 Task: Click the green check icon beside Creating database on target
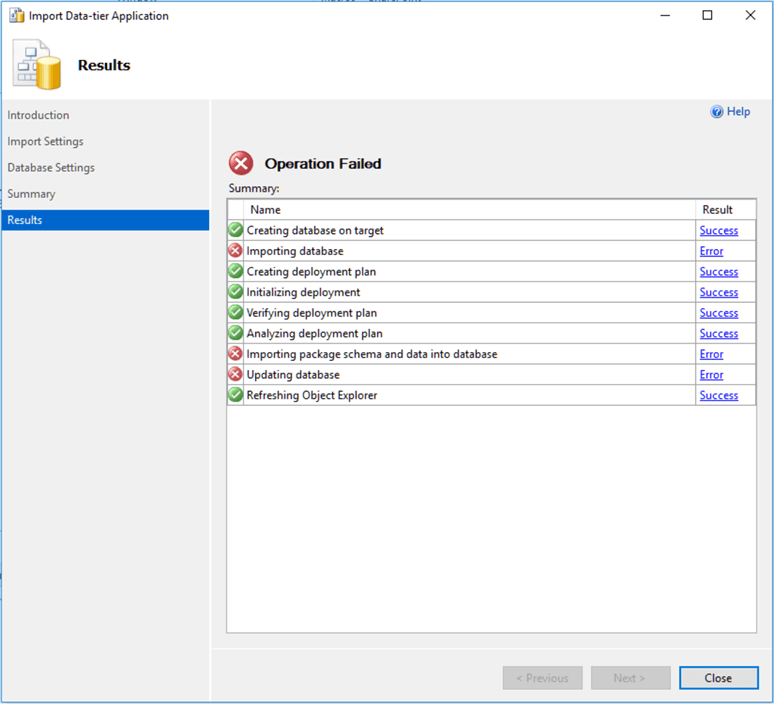236,230
